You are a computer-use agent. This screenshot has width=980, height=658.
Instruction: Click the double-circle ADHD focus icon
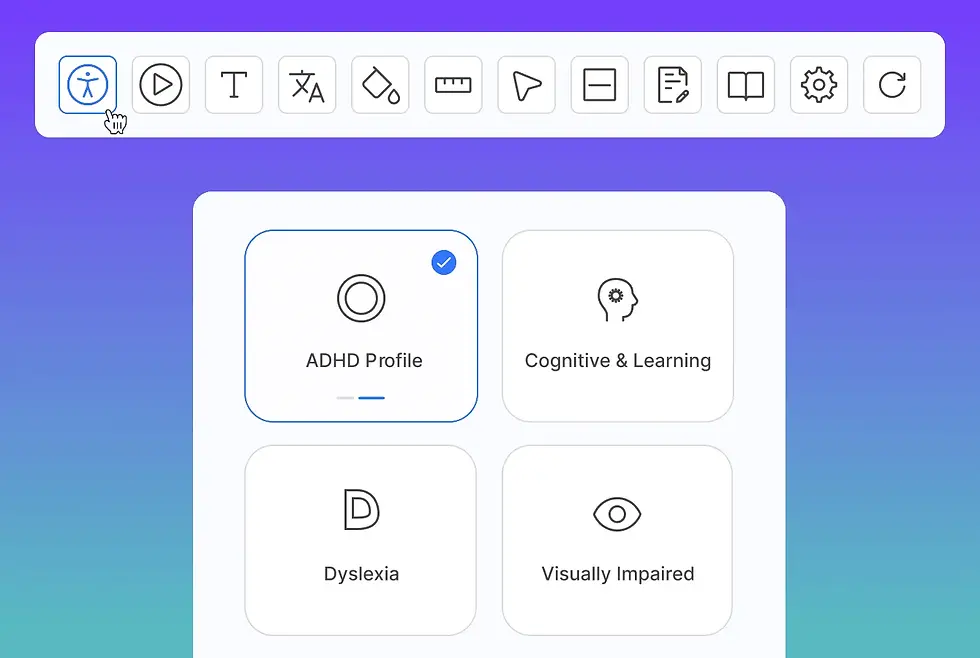(x=361, y=298)
